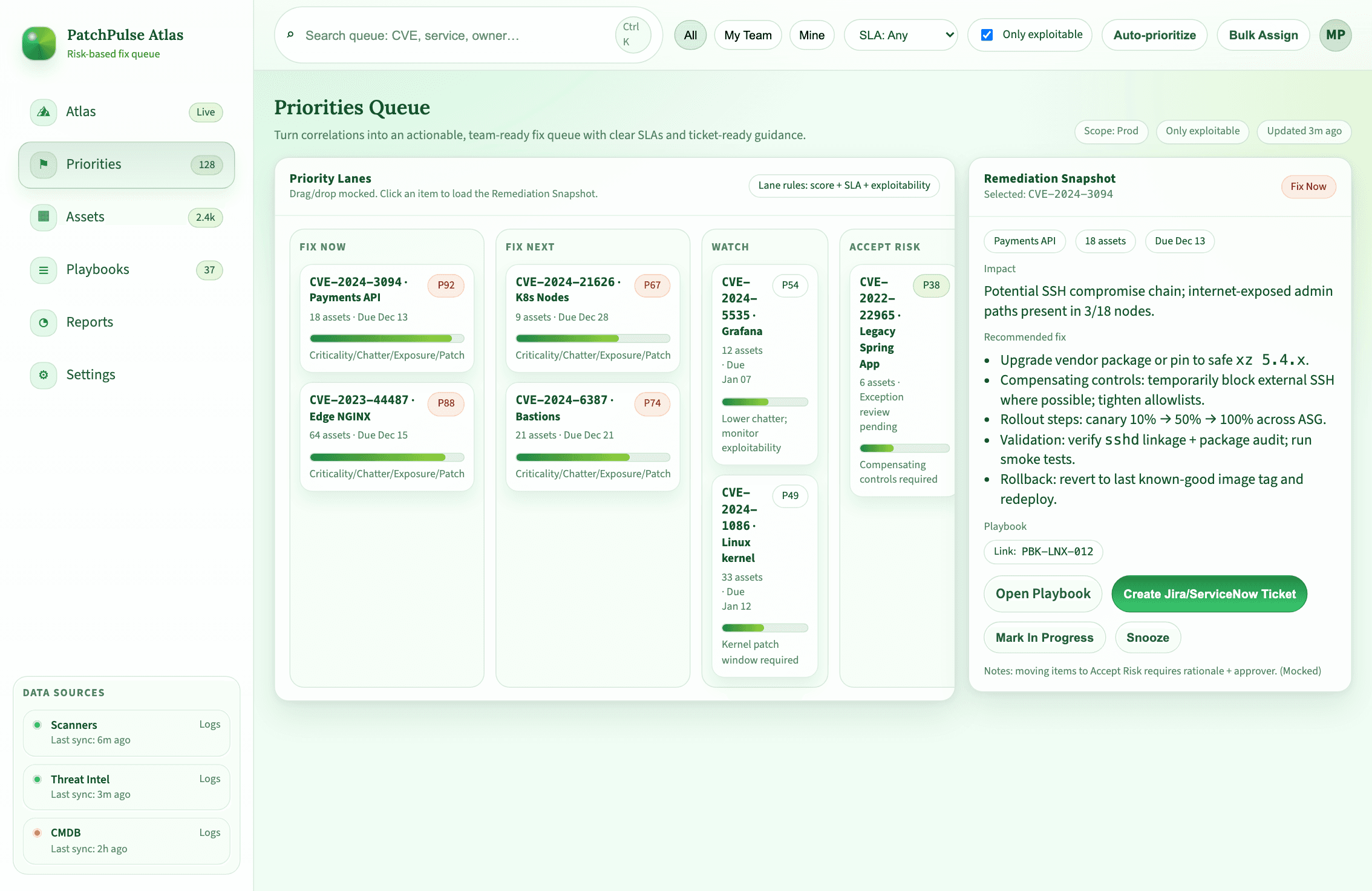Click the Atlas mountain icon in sidebar

(44, 112)
